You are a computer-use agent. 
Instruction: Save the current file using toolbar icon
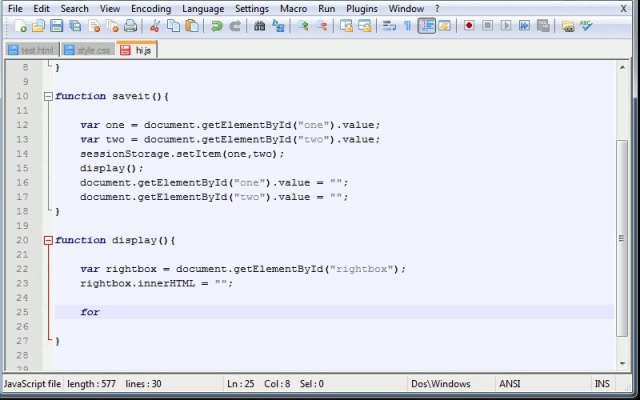(x=56, y=26)
